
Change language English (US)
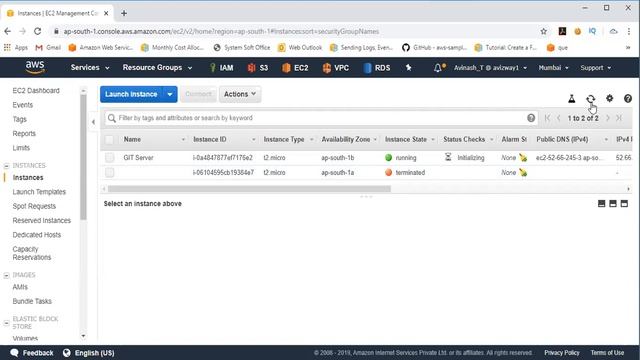[89, 353]
